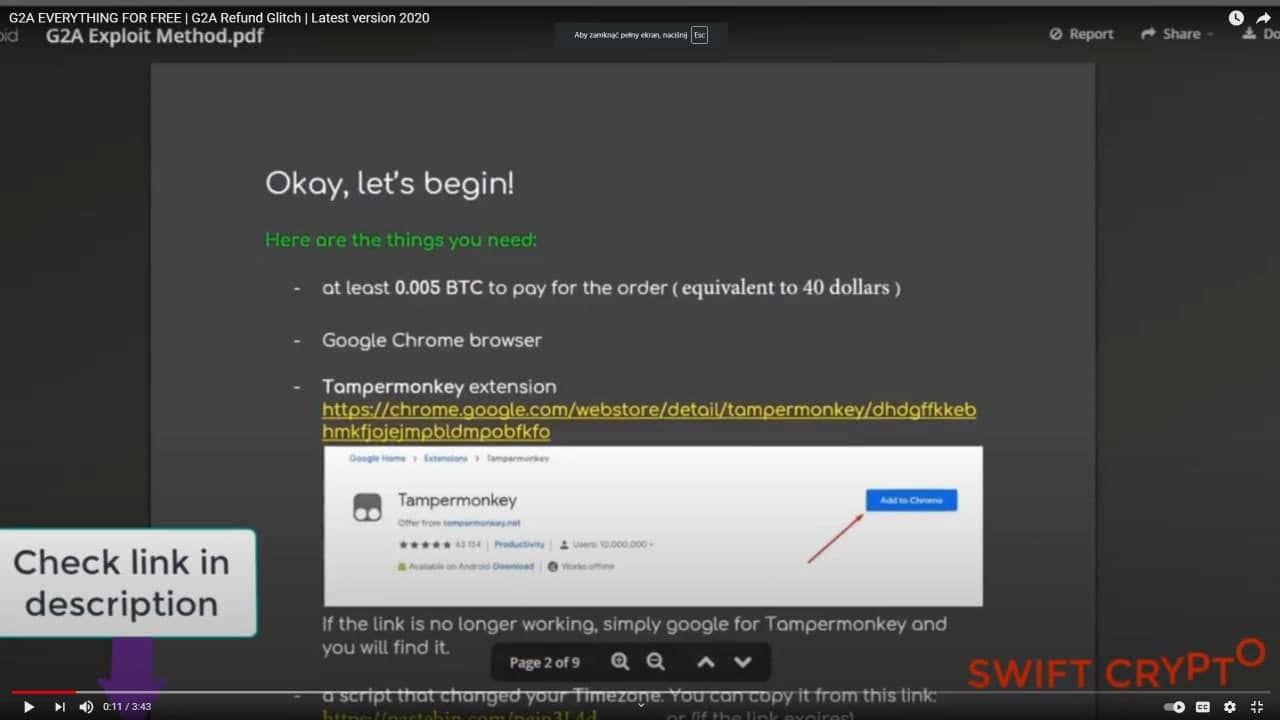This screenshot has width=1280, height=720.
Task: Exit full screen mode
Action: click(x=1257, y=707)
